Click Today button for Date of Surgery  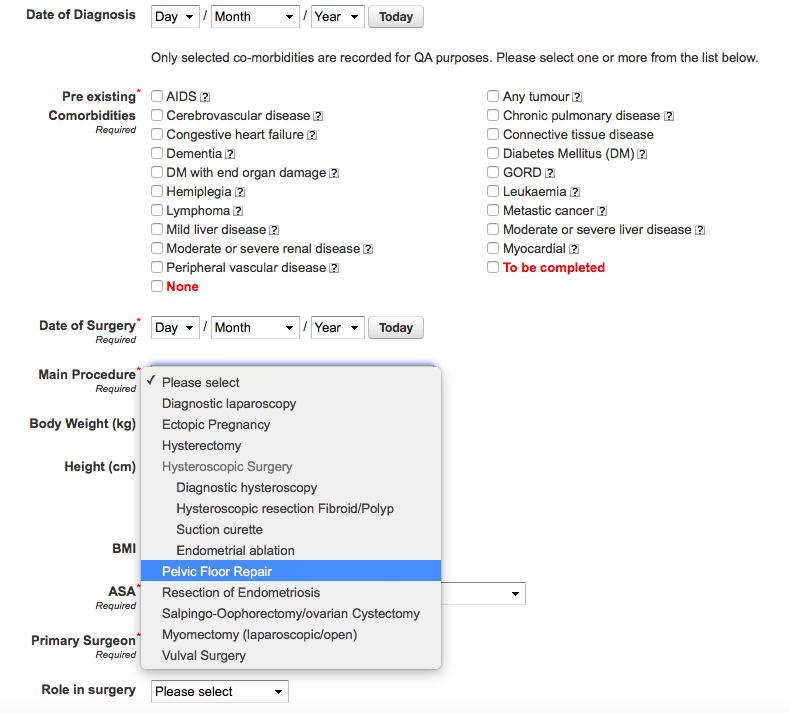point(396,328)
